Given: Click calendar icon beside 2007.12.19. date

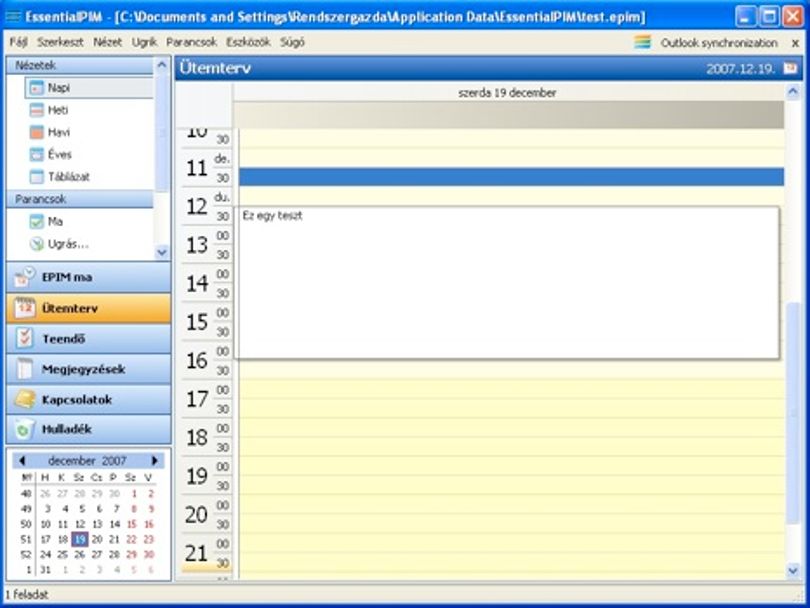Looking at the screenshot, I should coord(790,68).
